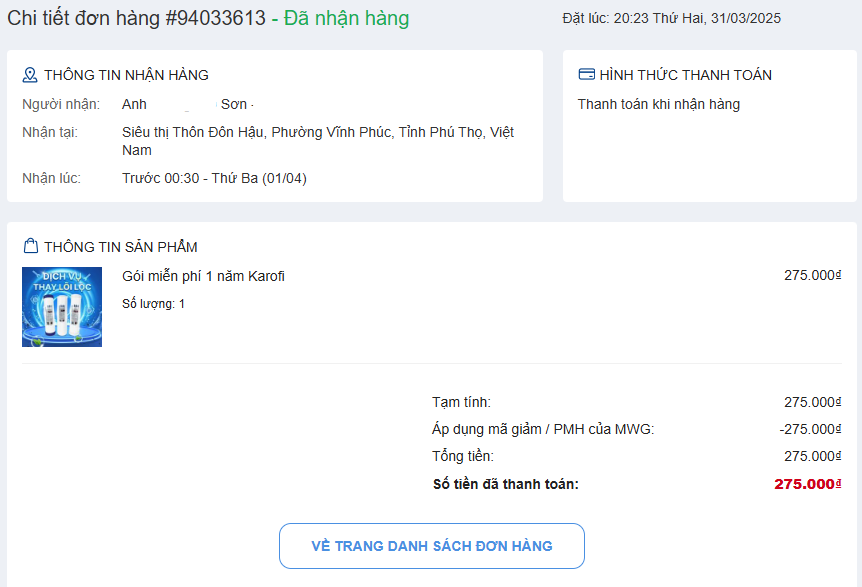Click the THÔNG TIN SẢN PHẨM heading
The image size is (862, 587).
point(121,247)
